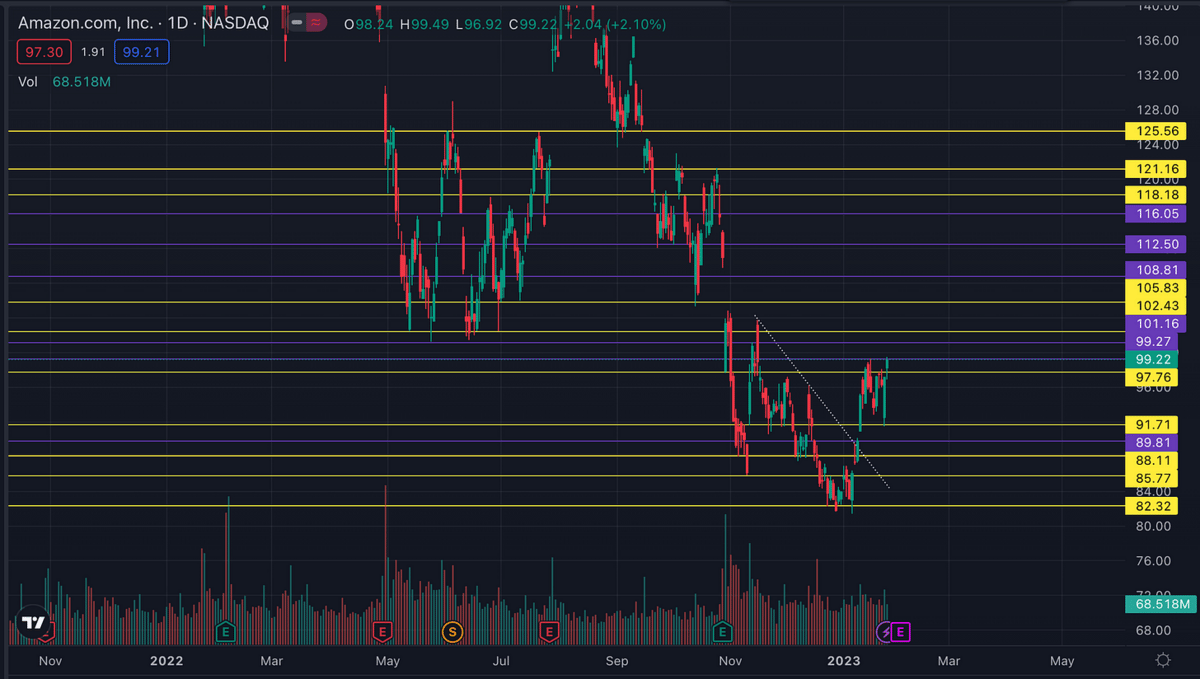Toggle the dash pill indicator beside NASDAQ
Viewport: 1200px width, 679px height.
coord(296,21)
